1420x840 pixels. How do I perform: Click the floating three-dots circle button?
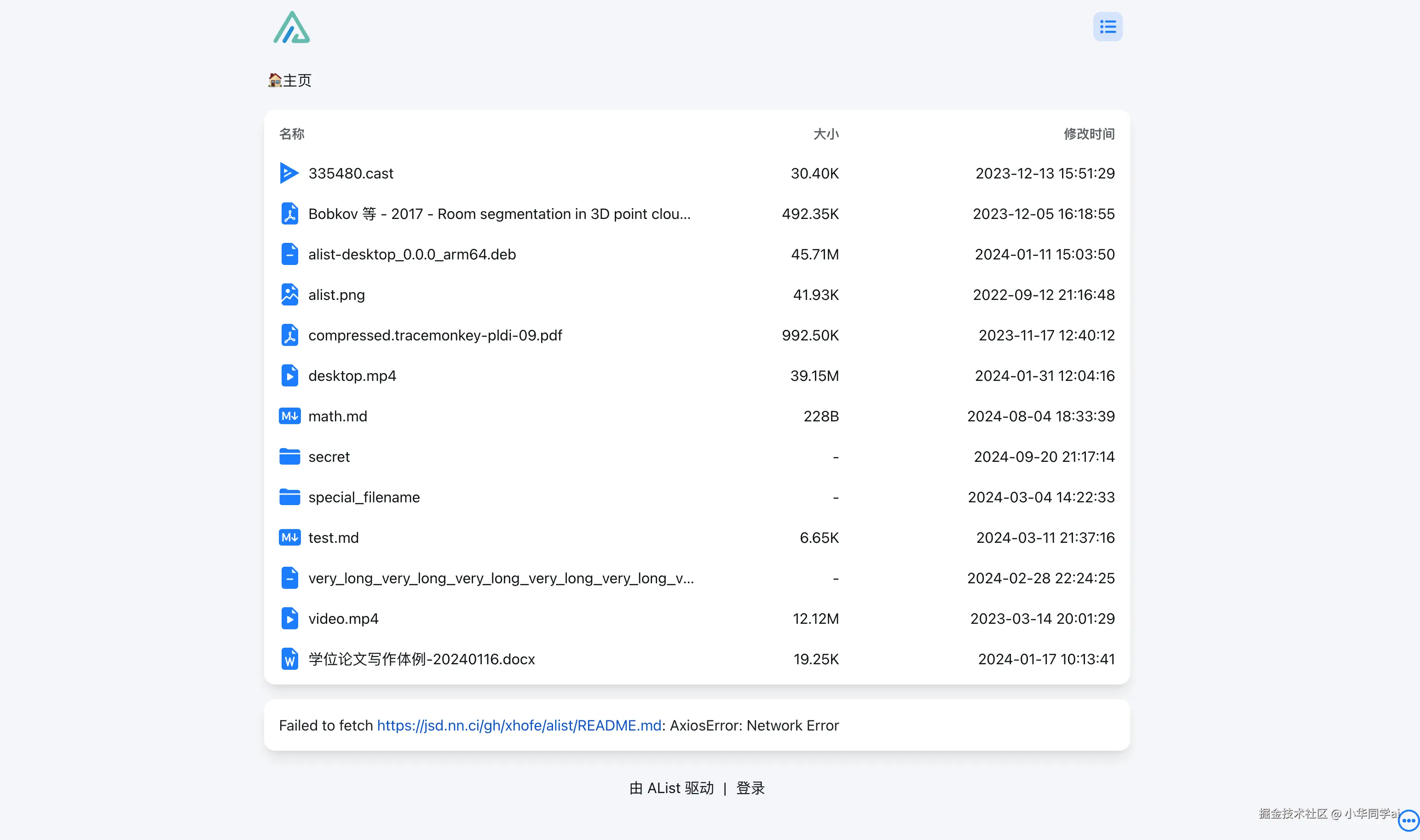[1408, 820]
